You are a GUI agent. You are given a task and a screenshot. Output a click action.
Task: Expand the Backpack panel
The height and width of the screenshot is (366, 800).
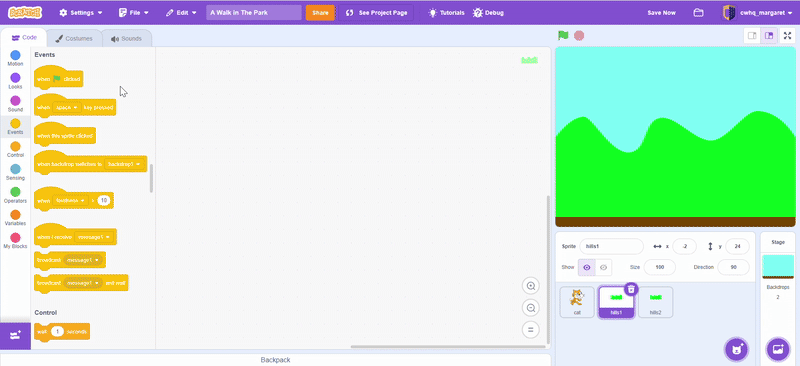point(276,360)
